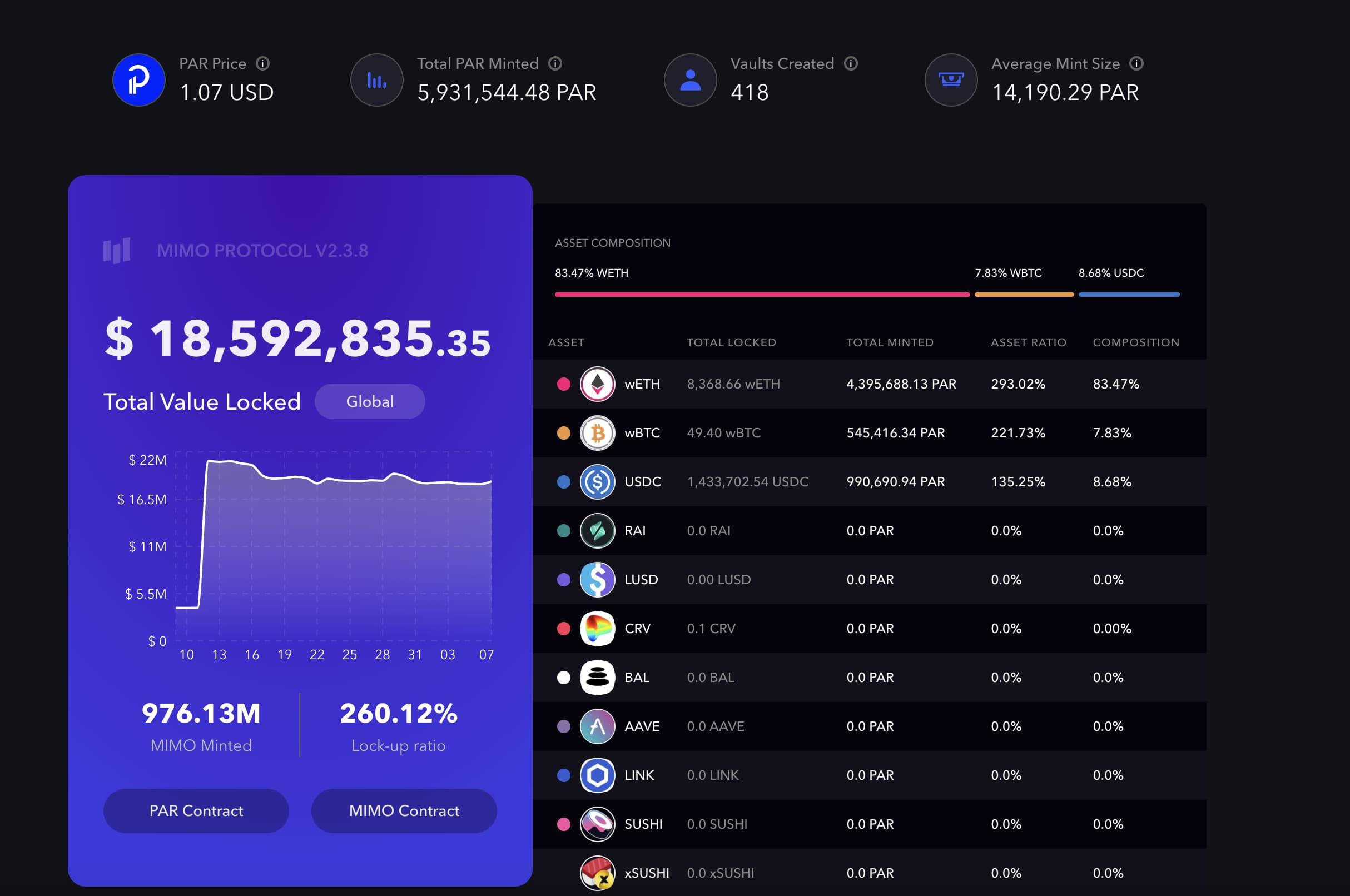Click the pink wETH color dot
This screenshot has width=1350, height=896.
(x=564, y=384)
